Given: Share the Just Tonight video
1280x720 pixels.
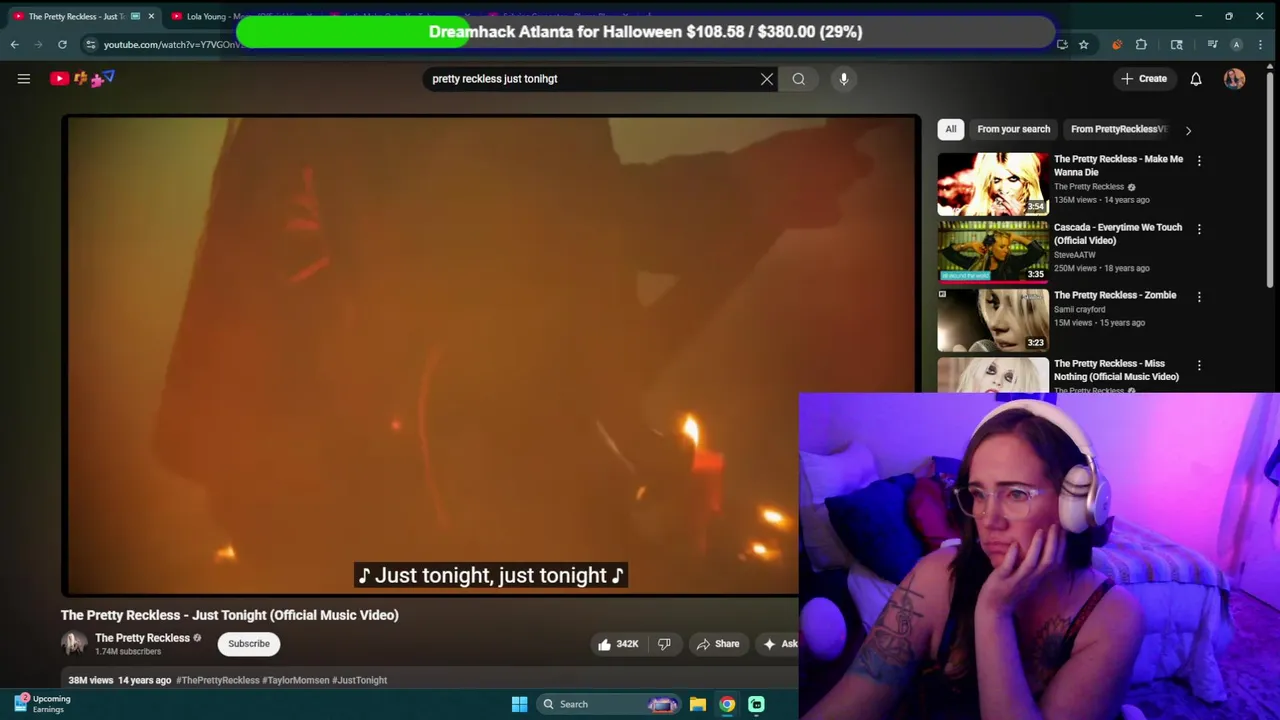Looking at the screenshot, I should pyautogui.click(x=717, y=644).
